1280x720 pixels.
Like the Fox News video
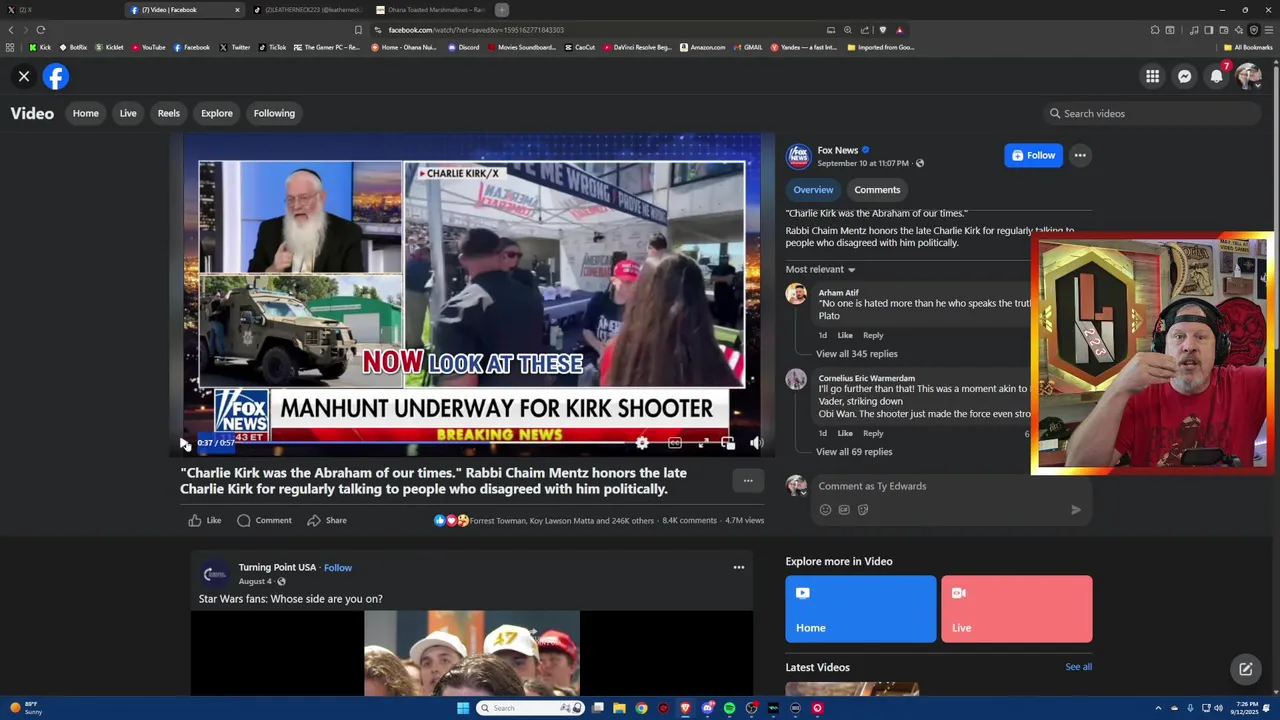[x=205, y=520]
